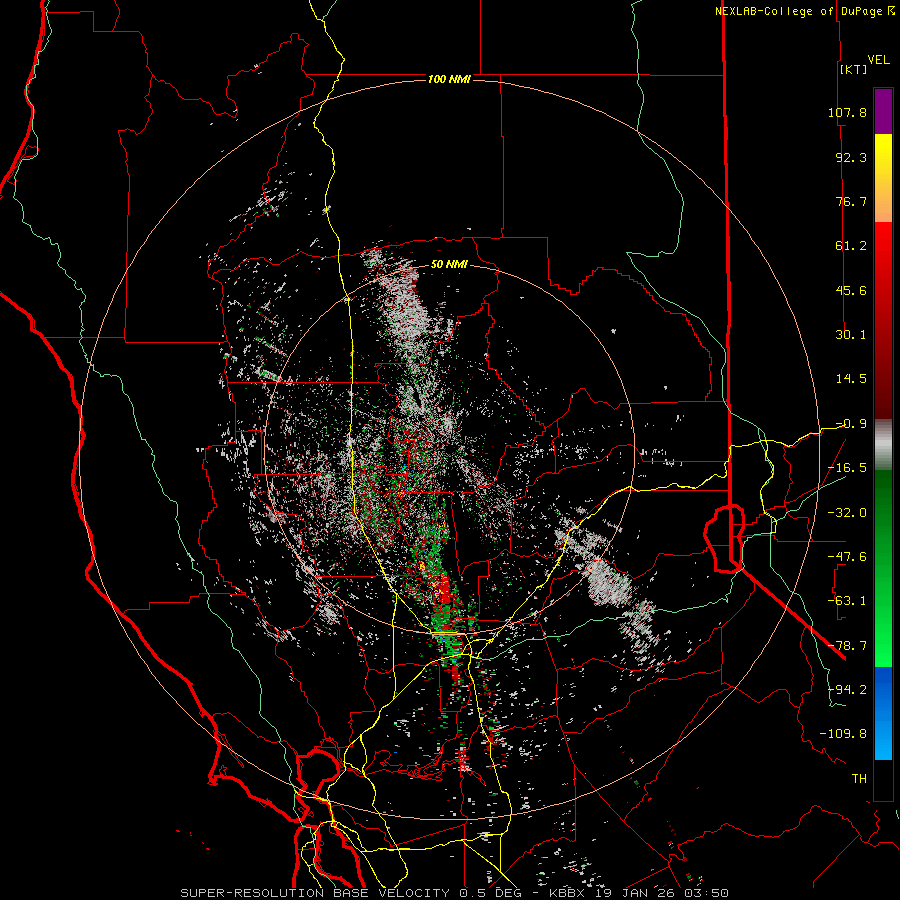This screenshot has width=900, height=900.
Task: Click the -109.8 velocity scale value
Action: [843, 734]
